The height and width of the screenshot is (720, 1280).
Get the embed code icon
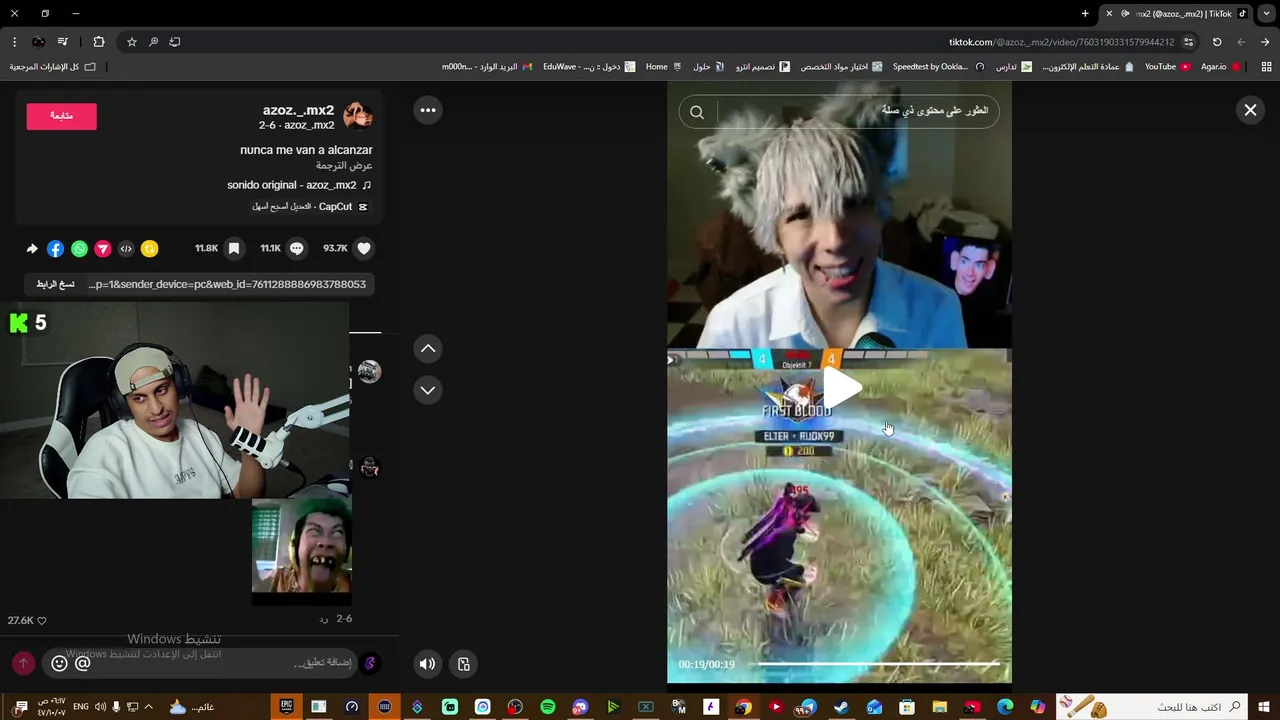click(126, 249)
